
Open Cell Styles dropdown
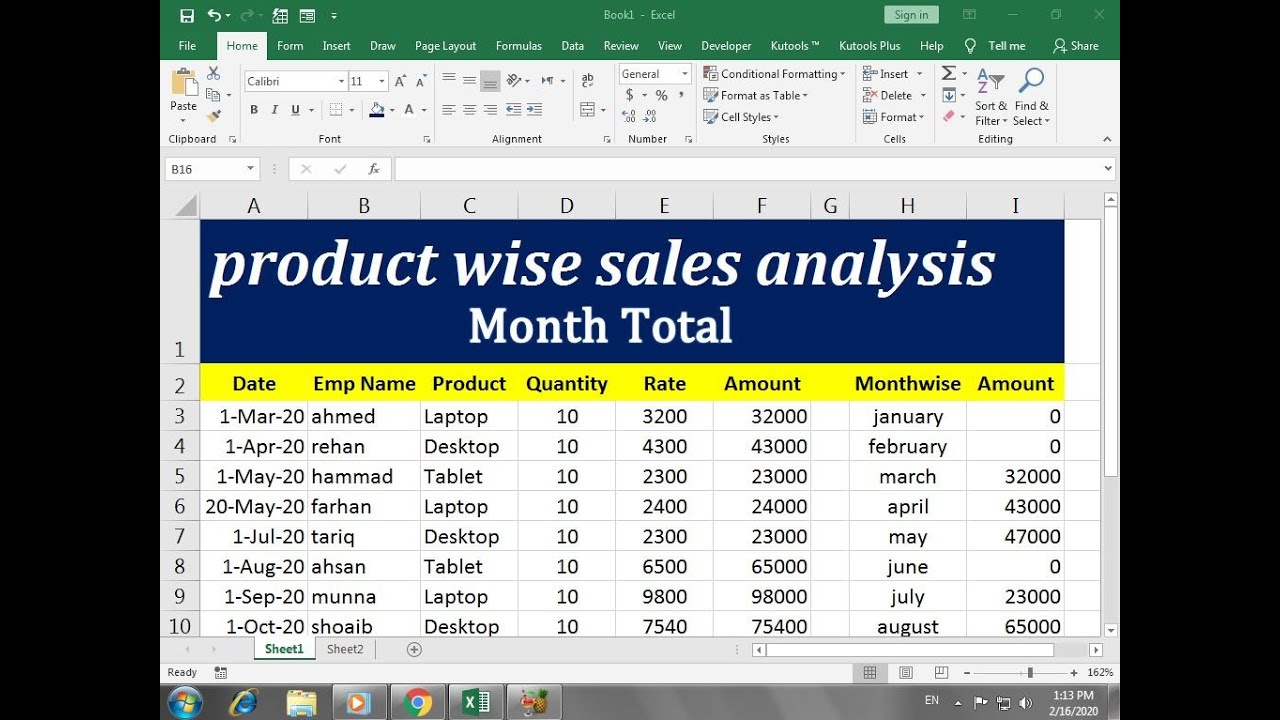tap(741, 117)
